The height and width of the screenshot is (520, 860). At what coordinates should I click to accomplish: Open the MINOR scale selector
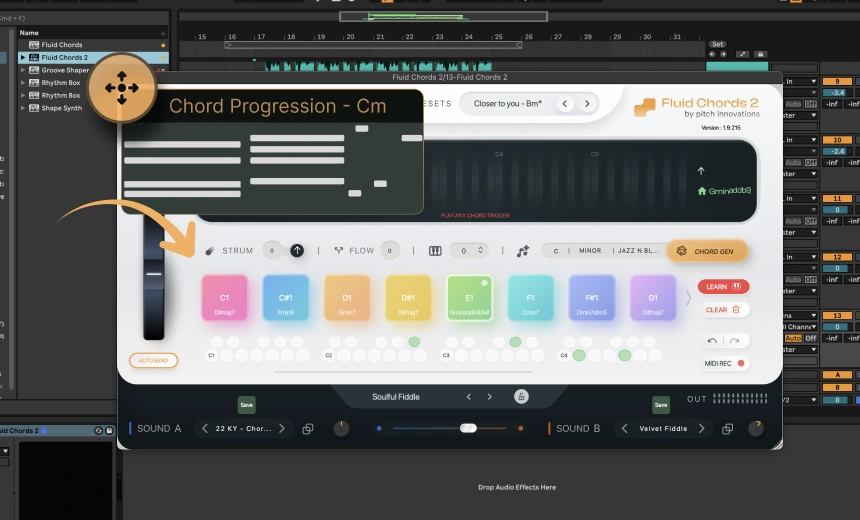(x=590, y=251)
